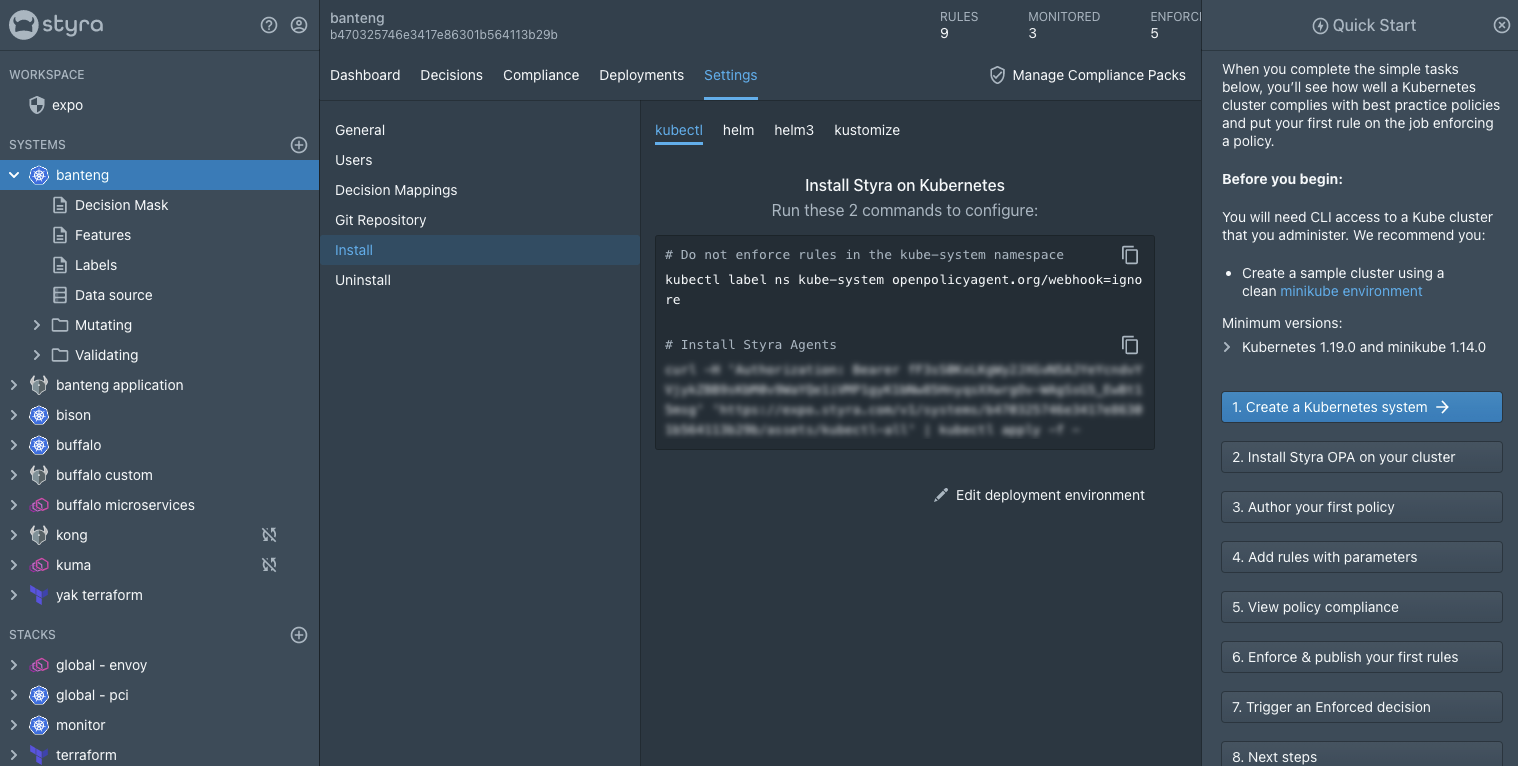Click the yak terraform system icon
Viewport: 1518px width, 766px height.
39,595
